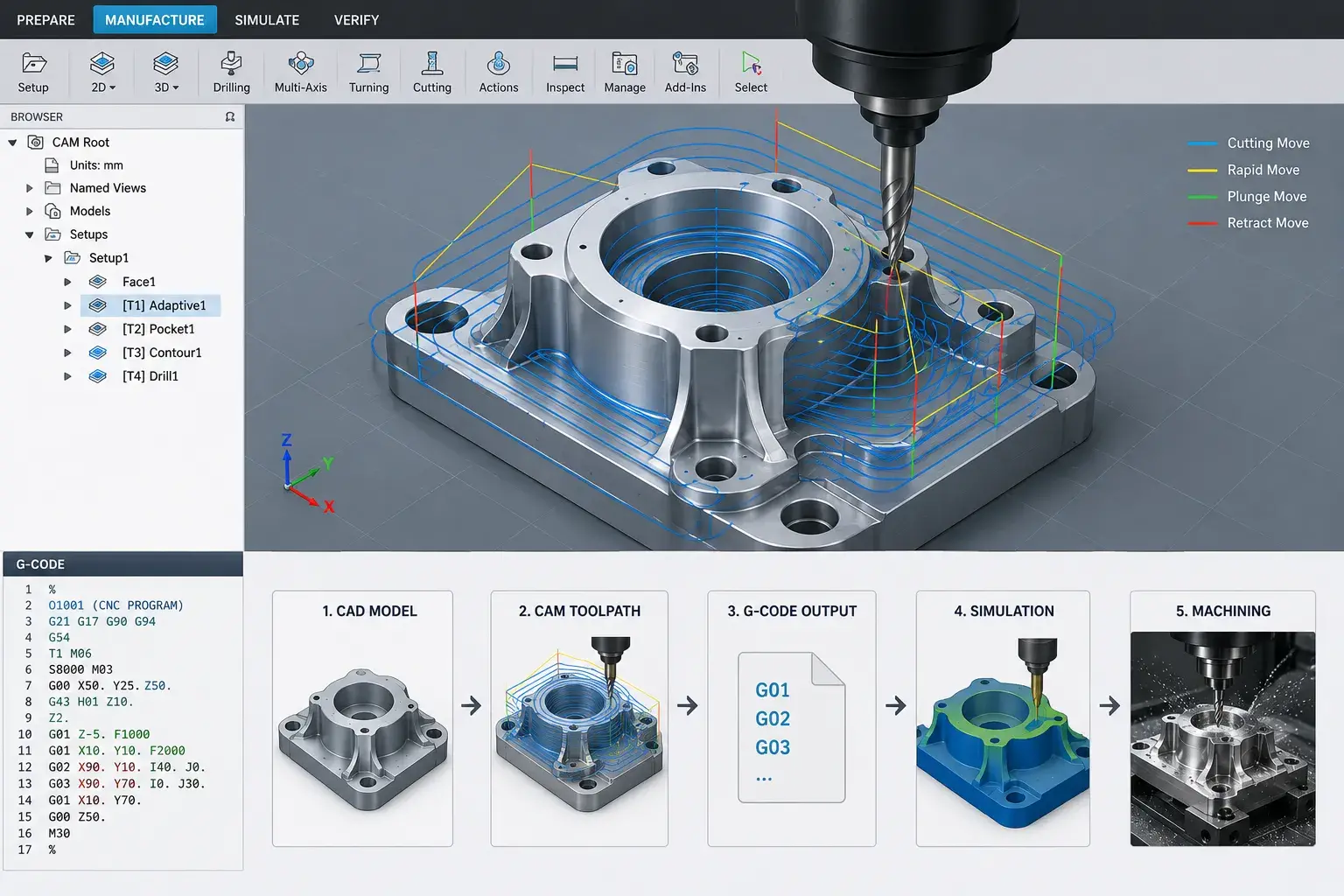Open the Multi-Axis tool
Screen dimensions: 1344x896
pos(300,72)
